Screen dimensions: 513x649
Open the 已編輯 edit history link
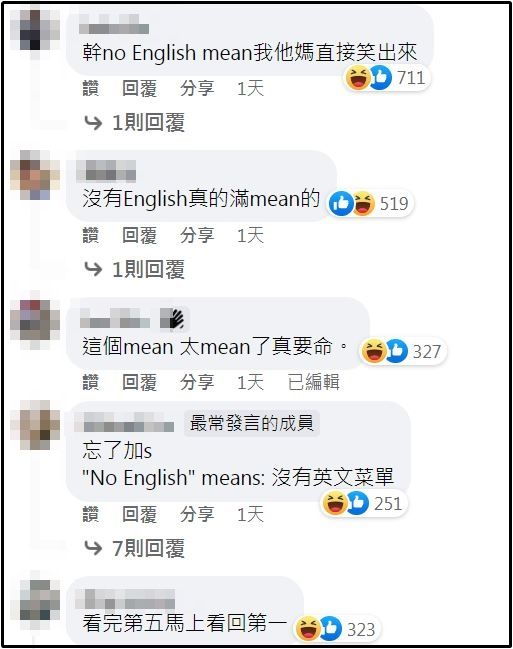click(x=313, y=382)
